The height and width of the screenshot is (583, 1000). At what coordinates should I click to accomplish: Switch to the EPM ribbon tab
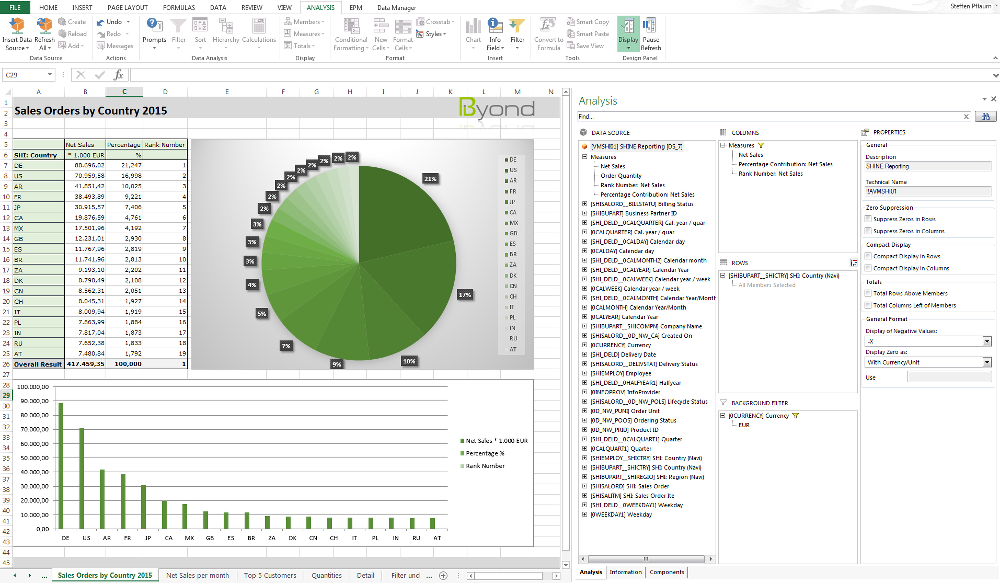[x=355, y=6]
